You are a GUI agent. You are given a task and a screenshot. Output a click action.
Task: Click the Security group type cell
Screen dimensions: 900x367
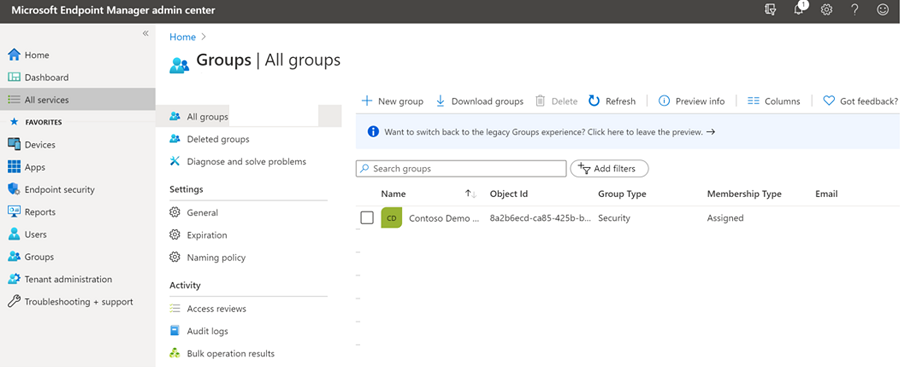(x=614, y=218)
